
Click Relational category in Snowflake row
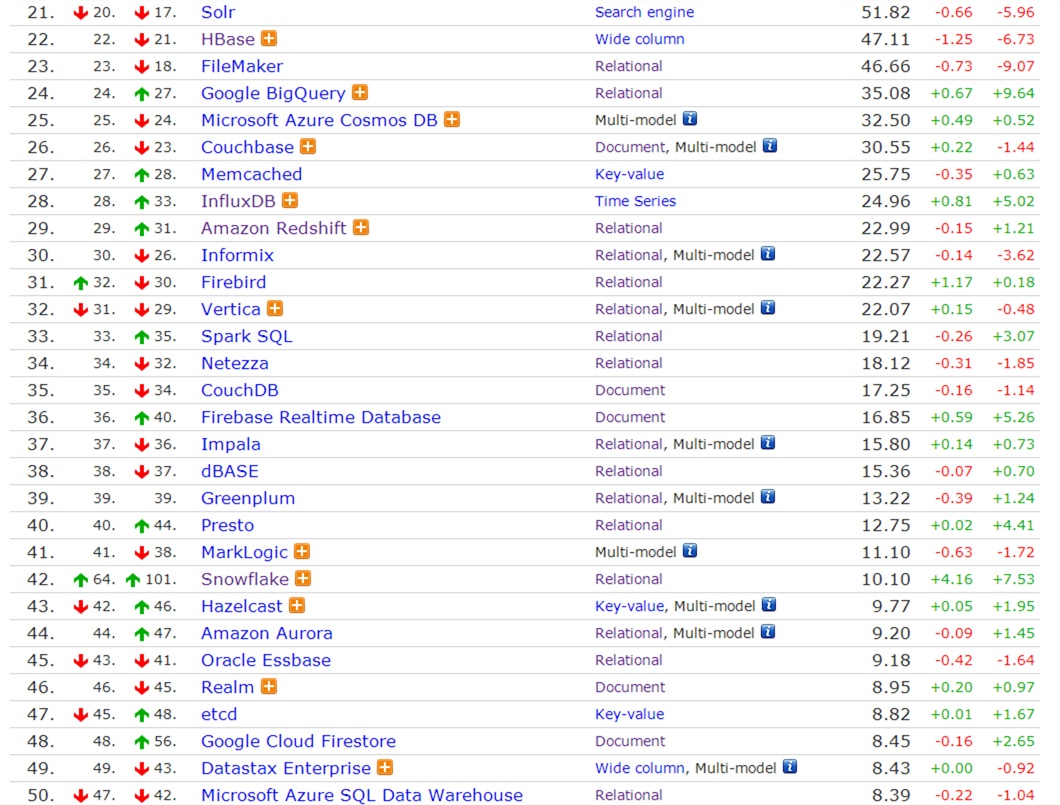coord(629,579)
